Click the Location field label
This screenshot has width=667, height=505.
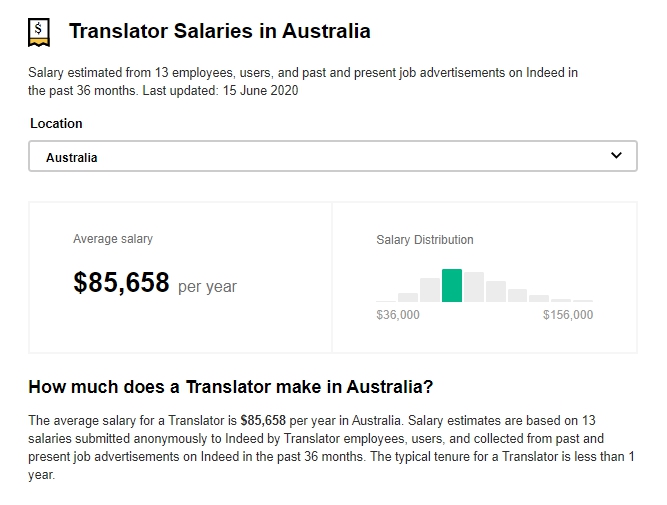(x=56, y=124)
